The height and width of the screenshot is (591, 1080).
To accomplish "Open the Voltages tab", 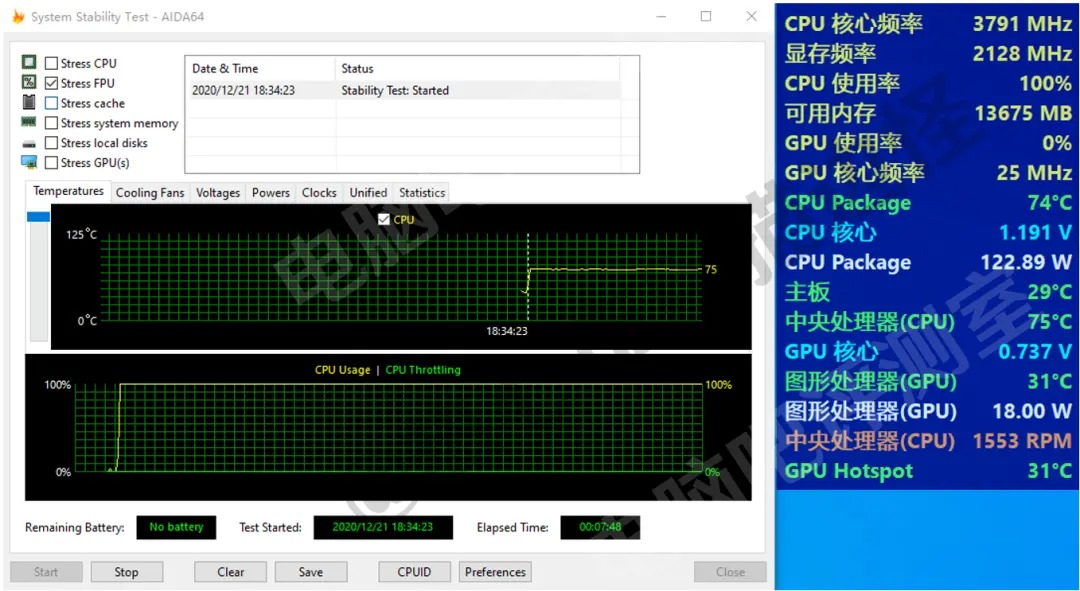I will [217, 192].
